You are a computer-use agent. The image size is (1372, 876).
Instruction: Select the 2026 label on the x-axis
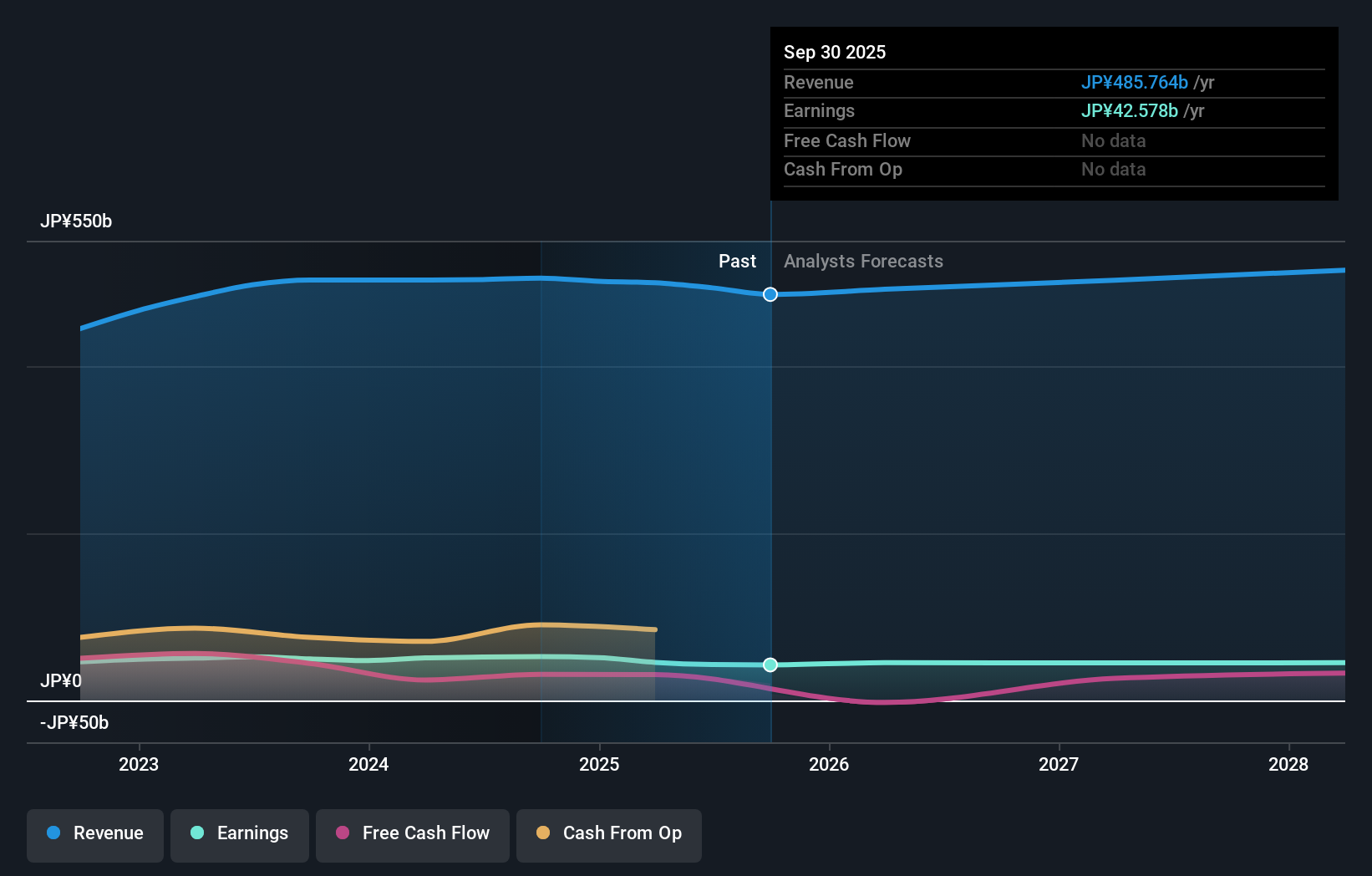[829, 764]
